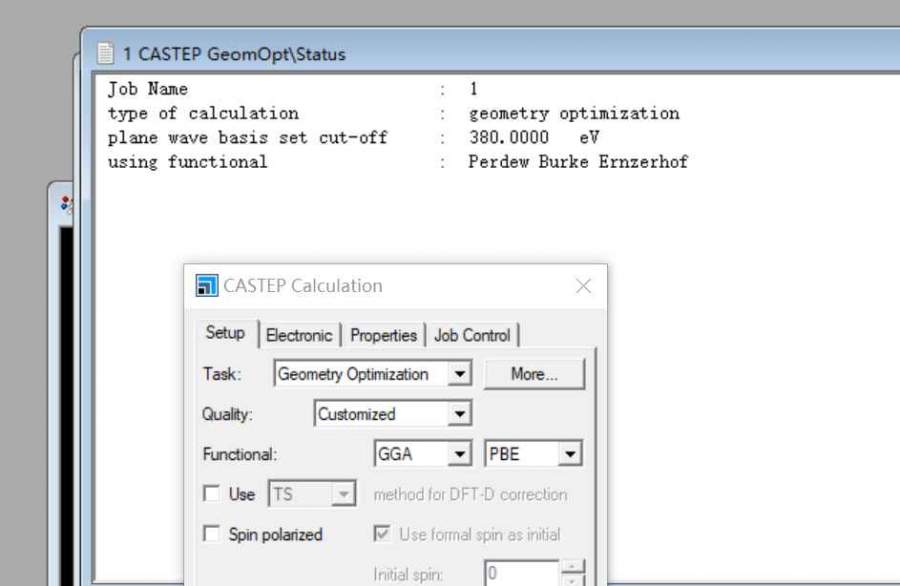900x586 pixels.
Task: Click the Initial spin input field
Action: tap(521, 574)
